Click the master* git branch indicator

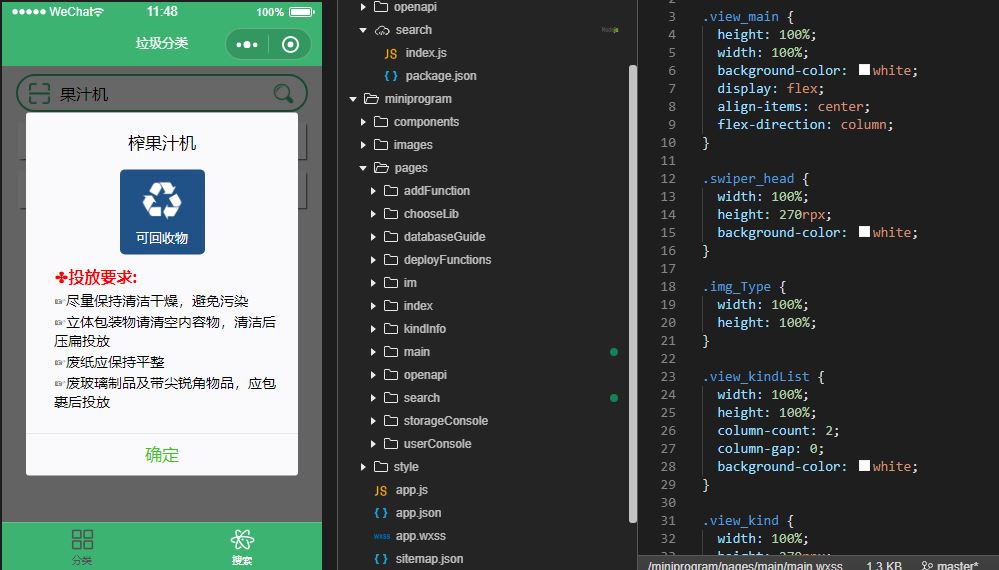coord(949,565)
